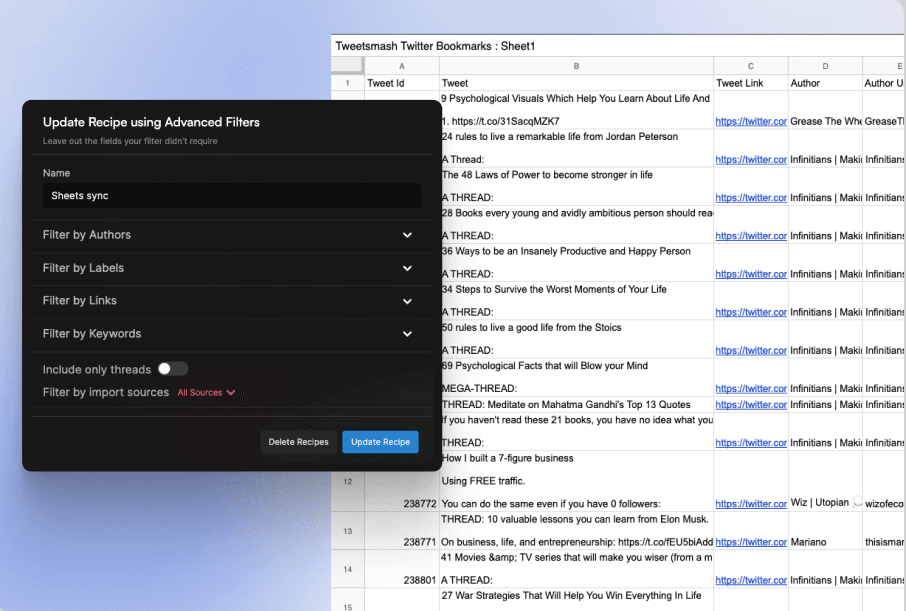Open twitter link for 24 rules thread row
The width and height of the screenshot is (906, 611).
click(x=751, y=160)
